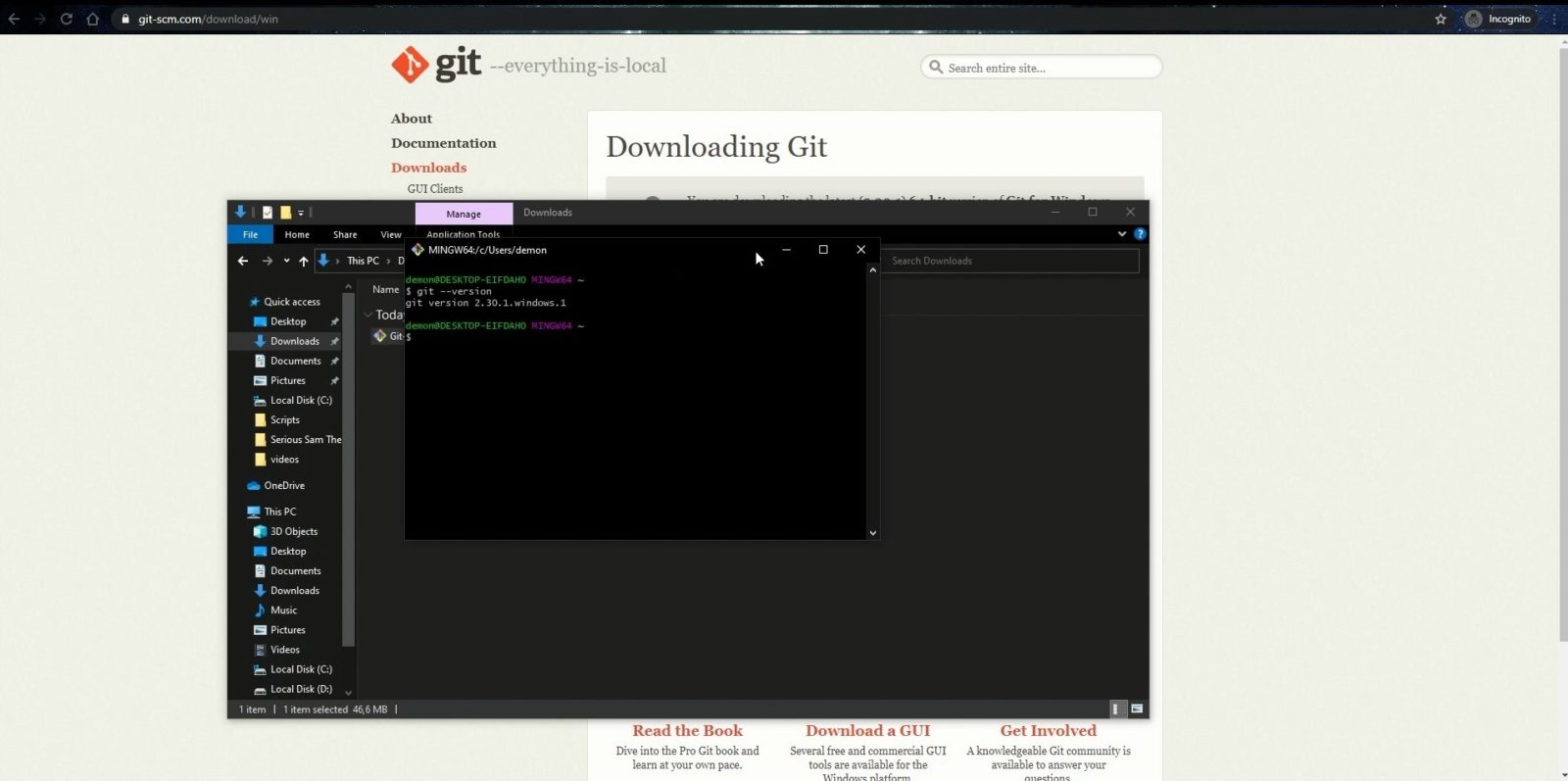Collapse the Explorer ribbon chevron
1568x781 pixels.
coord(1122,234)
